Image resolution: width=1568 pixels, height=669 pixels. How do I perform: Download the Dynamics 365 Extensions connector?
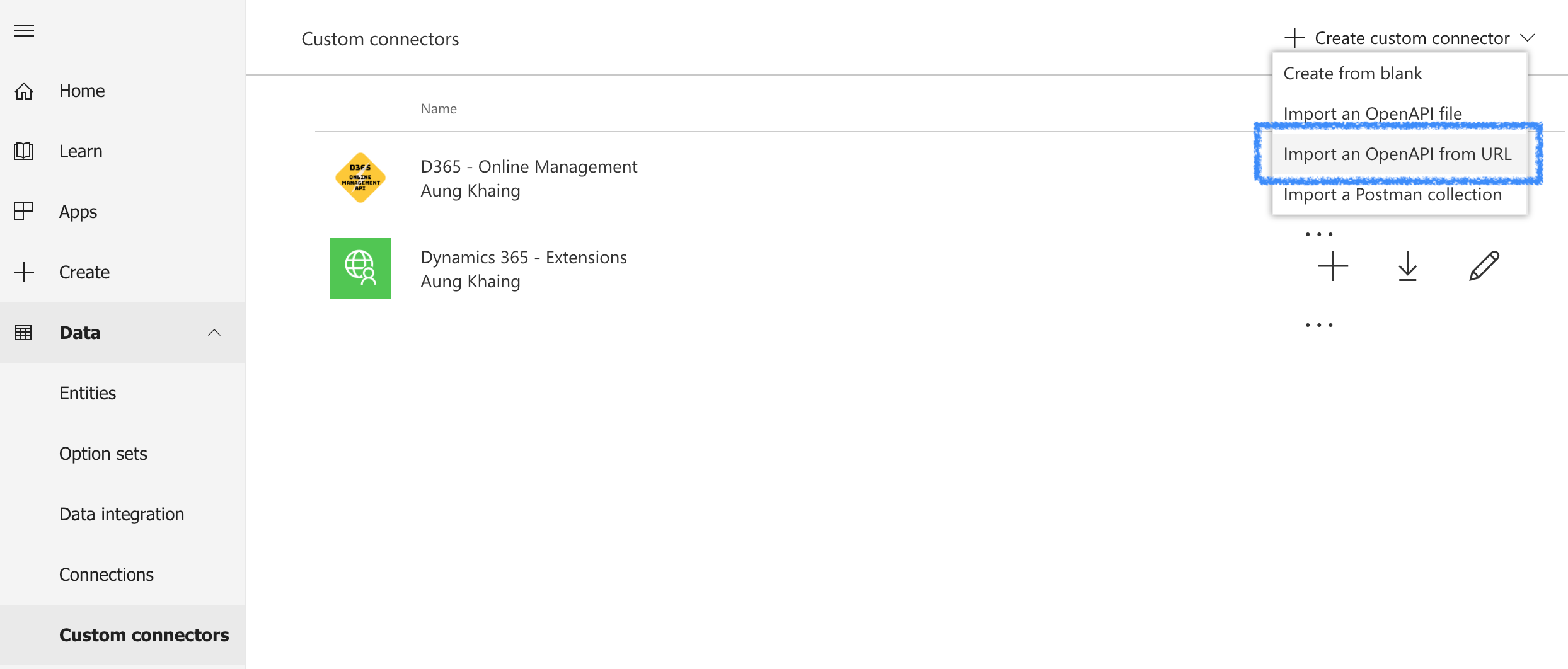(1407, 266)
